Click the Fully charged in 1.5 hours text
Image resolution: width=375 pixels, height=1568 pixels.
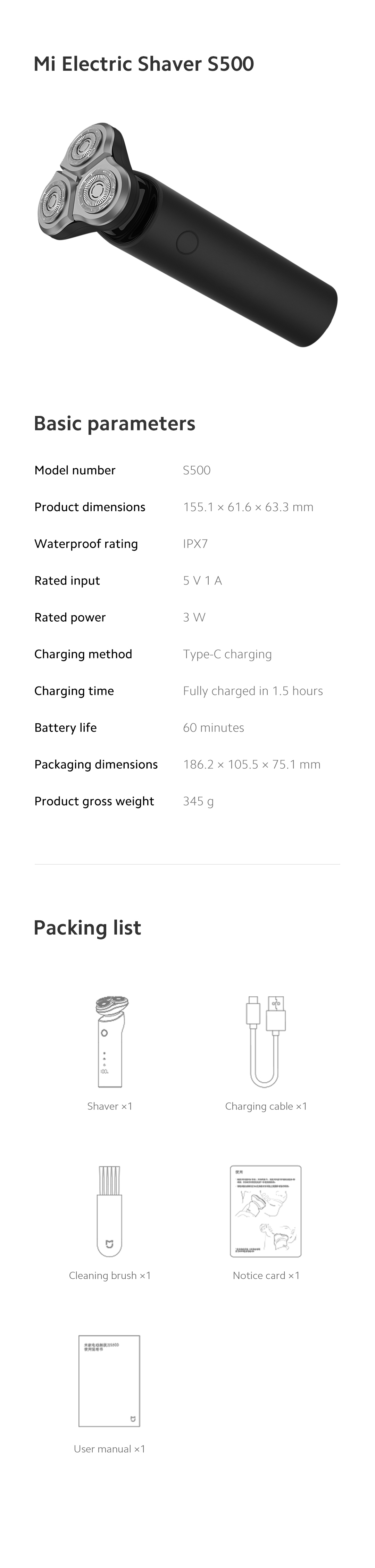[253, 691]
